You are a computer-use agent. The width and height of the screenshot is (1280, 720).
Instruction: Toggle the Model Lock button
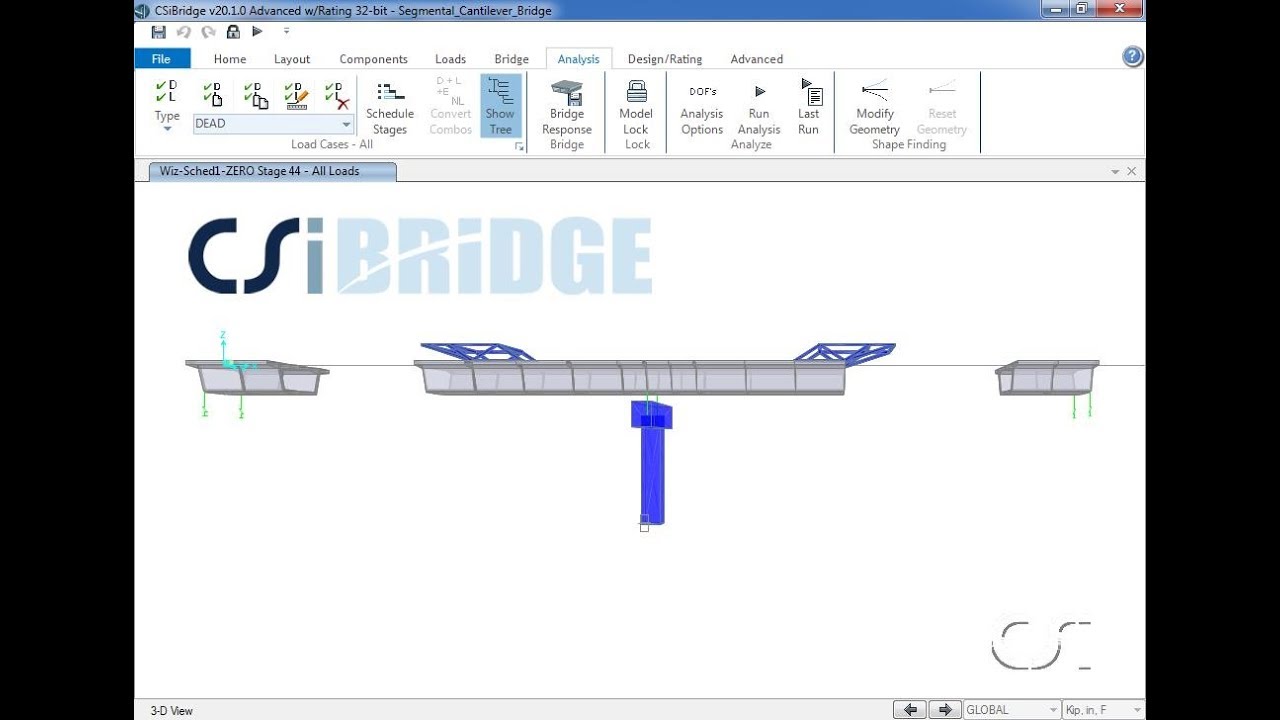click(636, 107)
